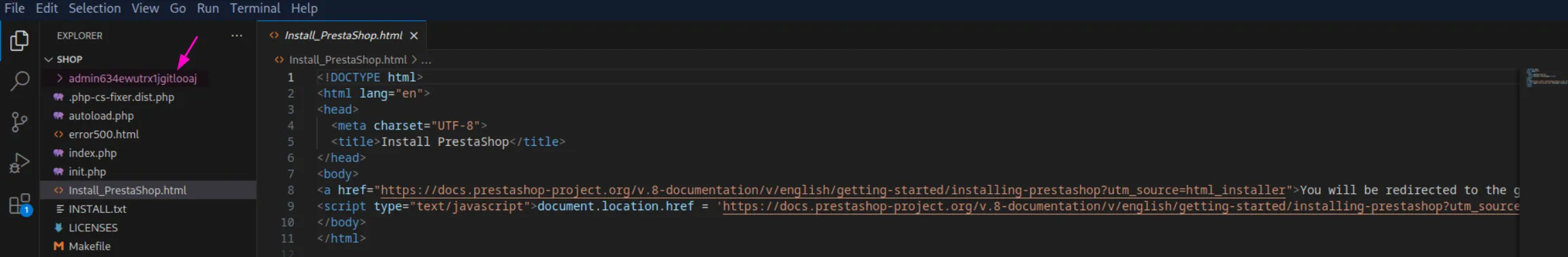Viewport: 1568px width, 257px height.
Task: Click the document.location URL on line 9
Action: (1121, 207)
